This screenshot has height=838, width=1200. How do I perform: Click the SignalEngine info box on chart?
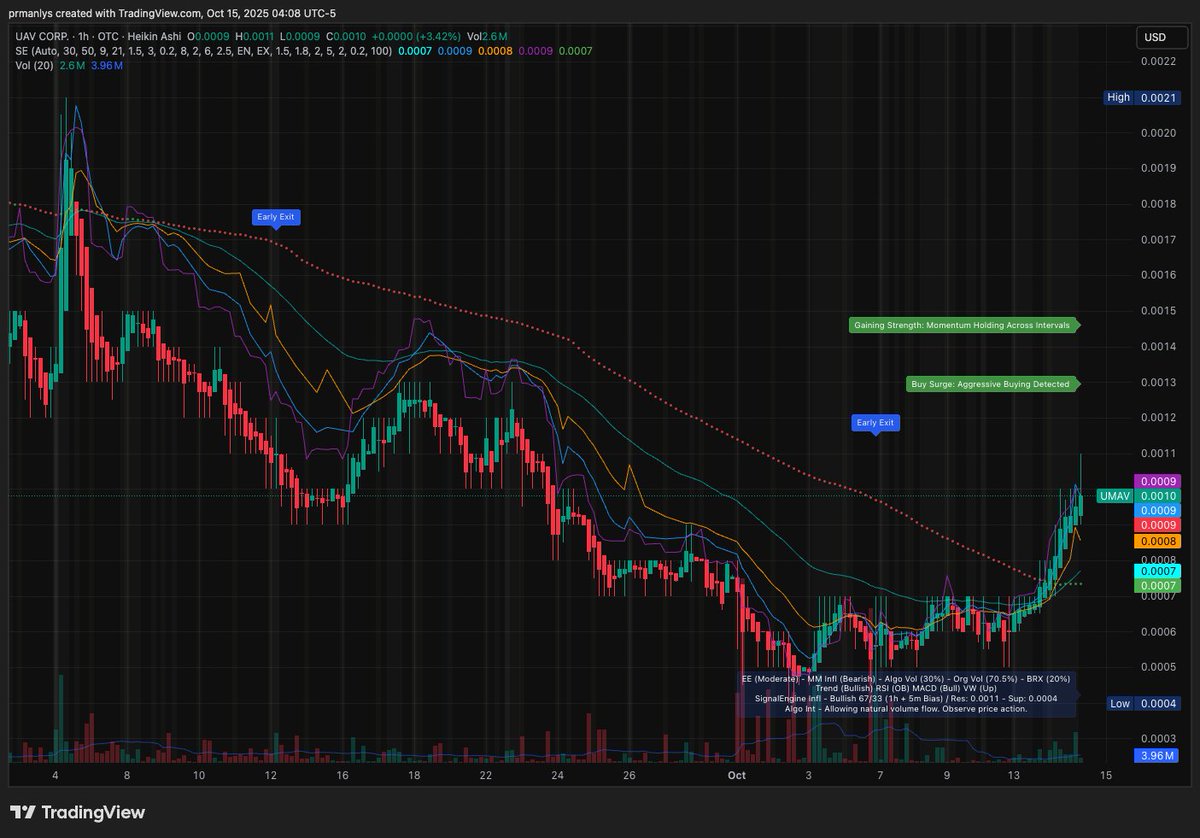point(908,693)
